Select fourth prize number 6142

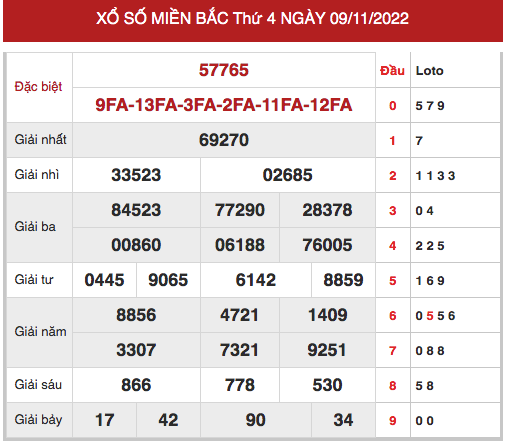(256, 280)
